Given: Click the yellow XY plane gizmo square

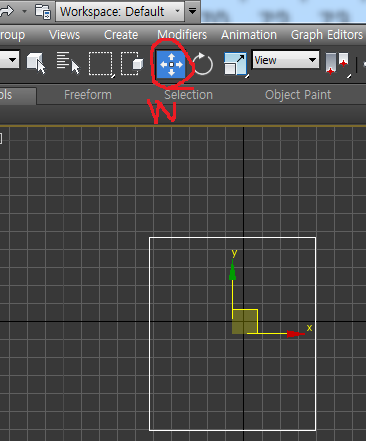Looking at the screenshot, I should pyautogui.click(x=245, y=322).
